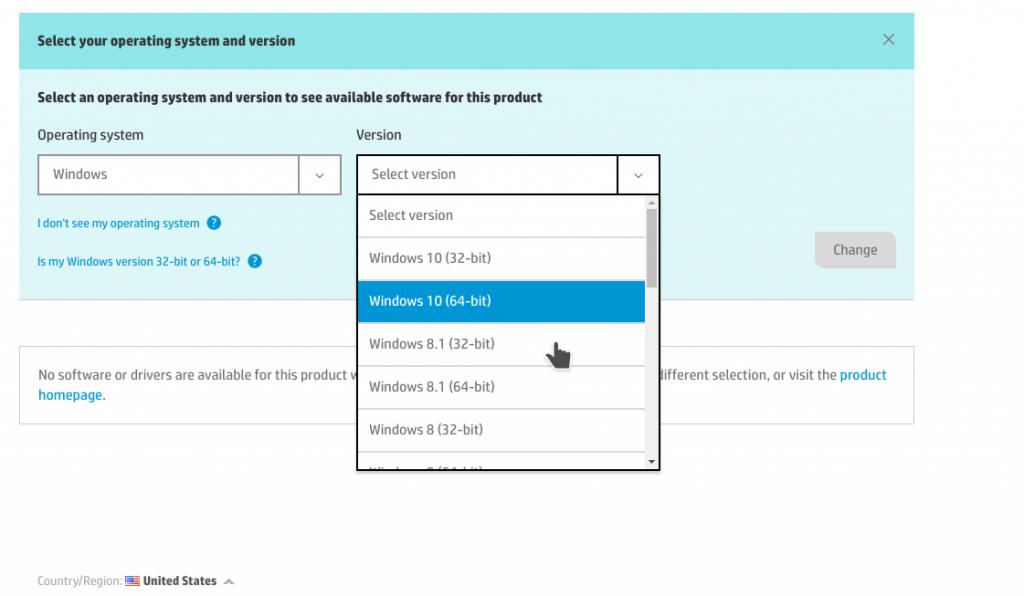The width and height of the screenshot is (1024, 596).
Task: Open the Operating system dropdown arrow
Action: [320, 175]
